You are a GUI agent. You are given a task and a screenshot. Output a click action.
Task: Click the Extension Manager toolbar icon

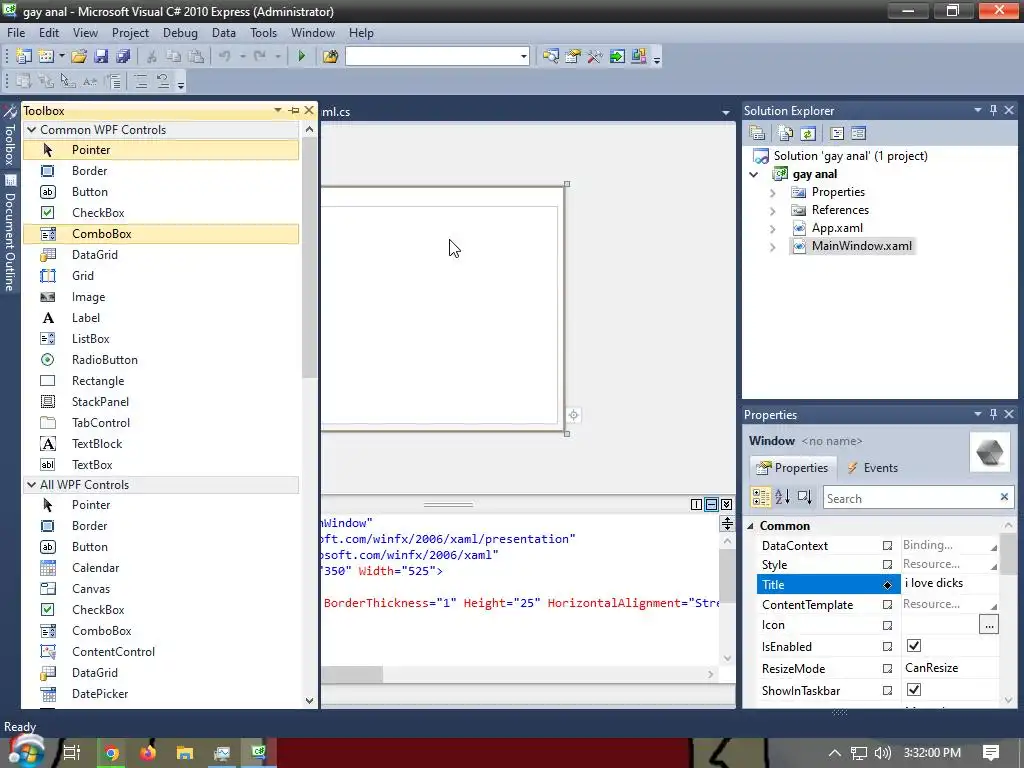pyautogui.click(x=639, y=56)
